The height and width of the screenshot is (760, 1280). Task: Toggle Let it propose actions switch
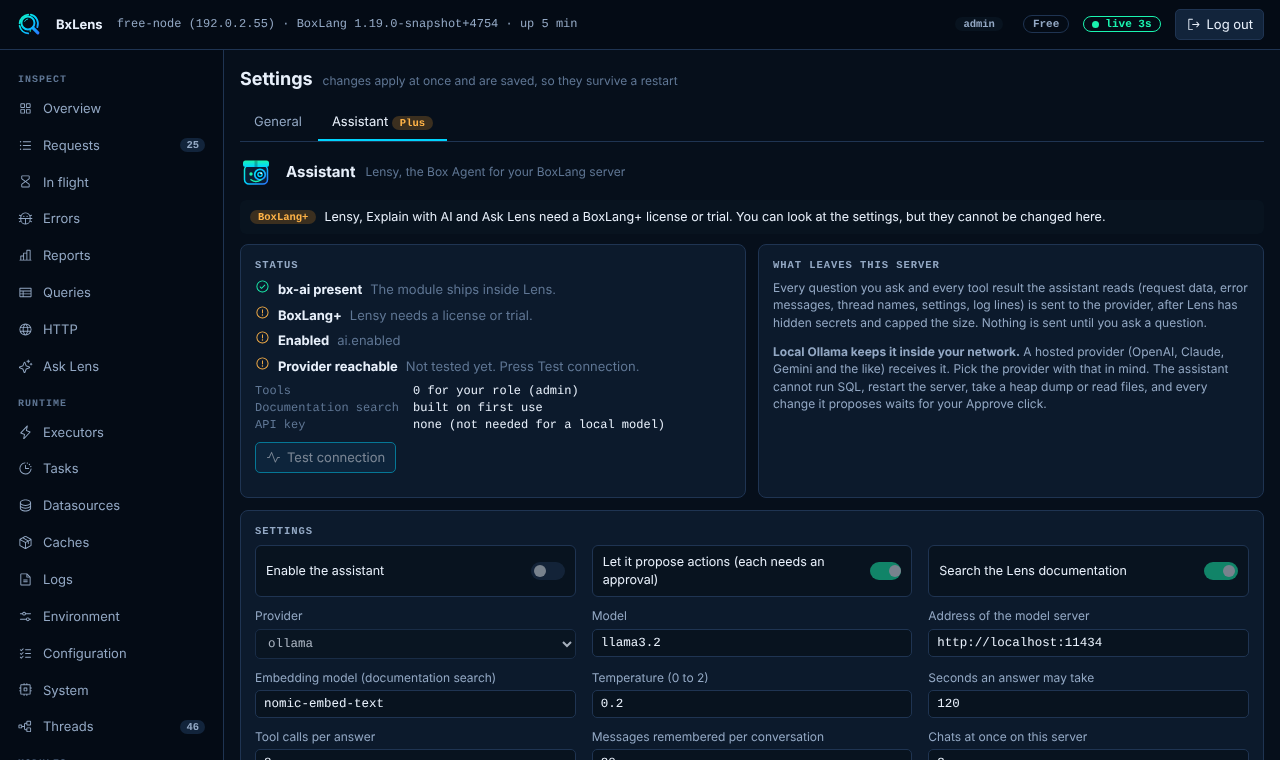click(x=885, y=571)
